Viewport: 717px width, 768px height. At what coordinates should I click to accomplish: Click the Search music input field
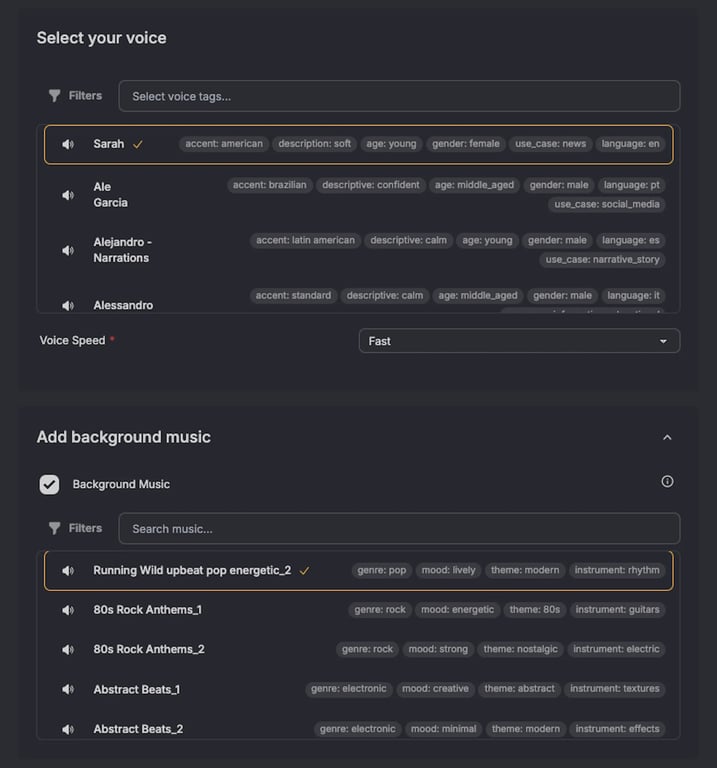point(399,528)
